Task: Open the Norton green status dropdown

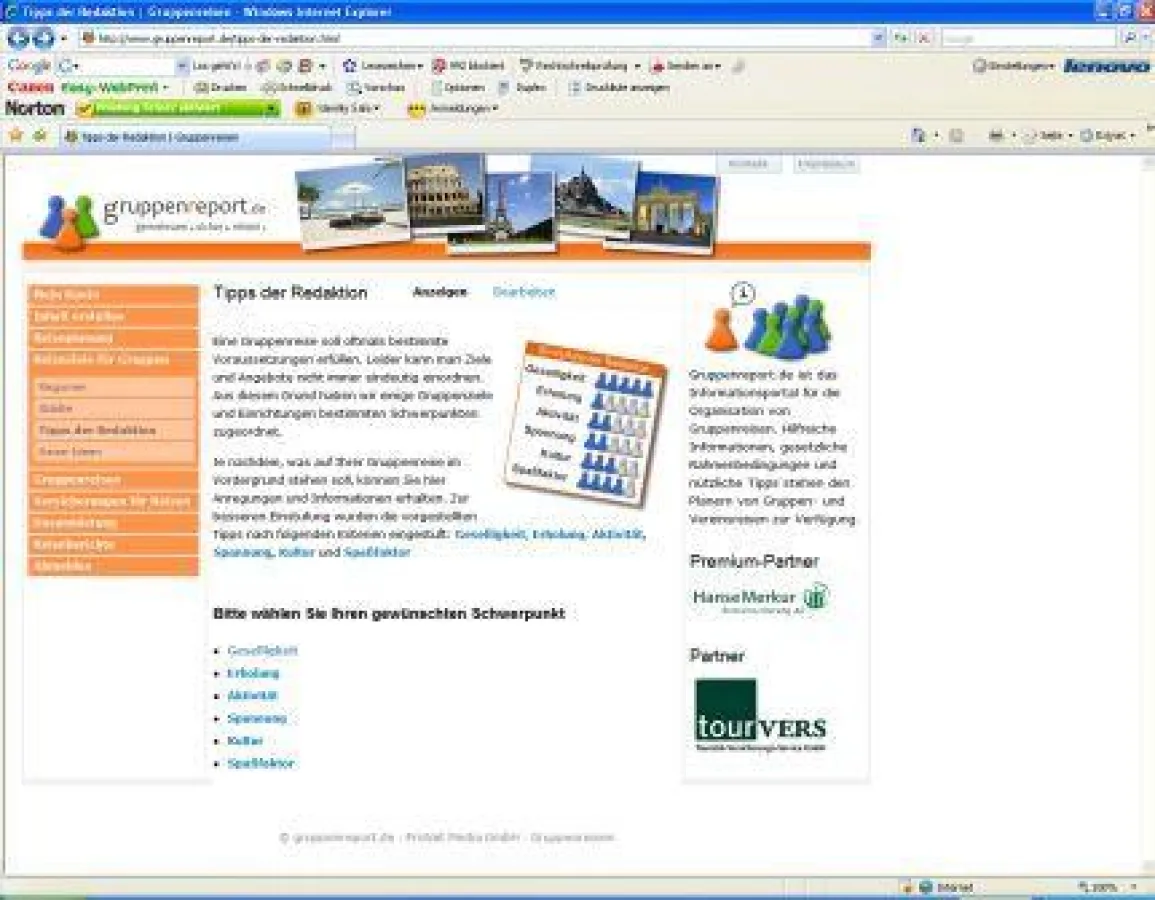Action: pos(273,108)
